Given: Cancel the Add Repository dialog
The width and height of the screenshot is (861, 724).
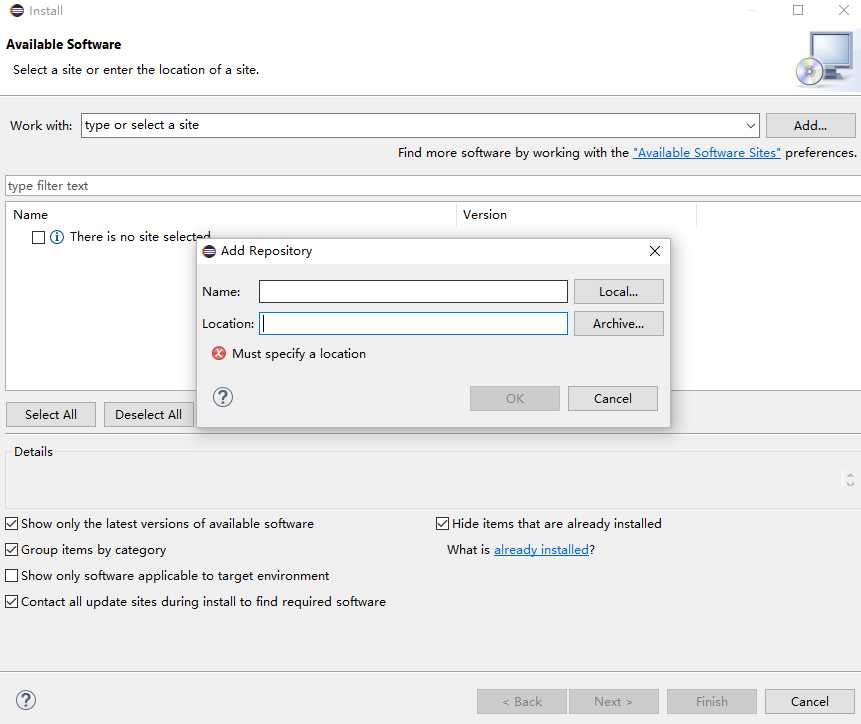Looking at the screenshot, I should [x=612, y=399].
